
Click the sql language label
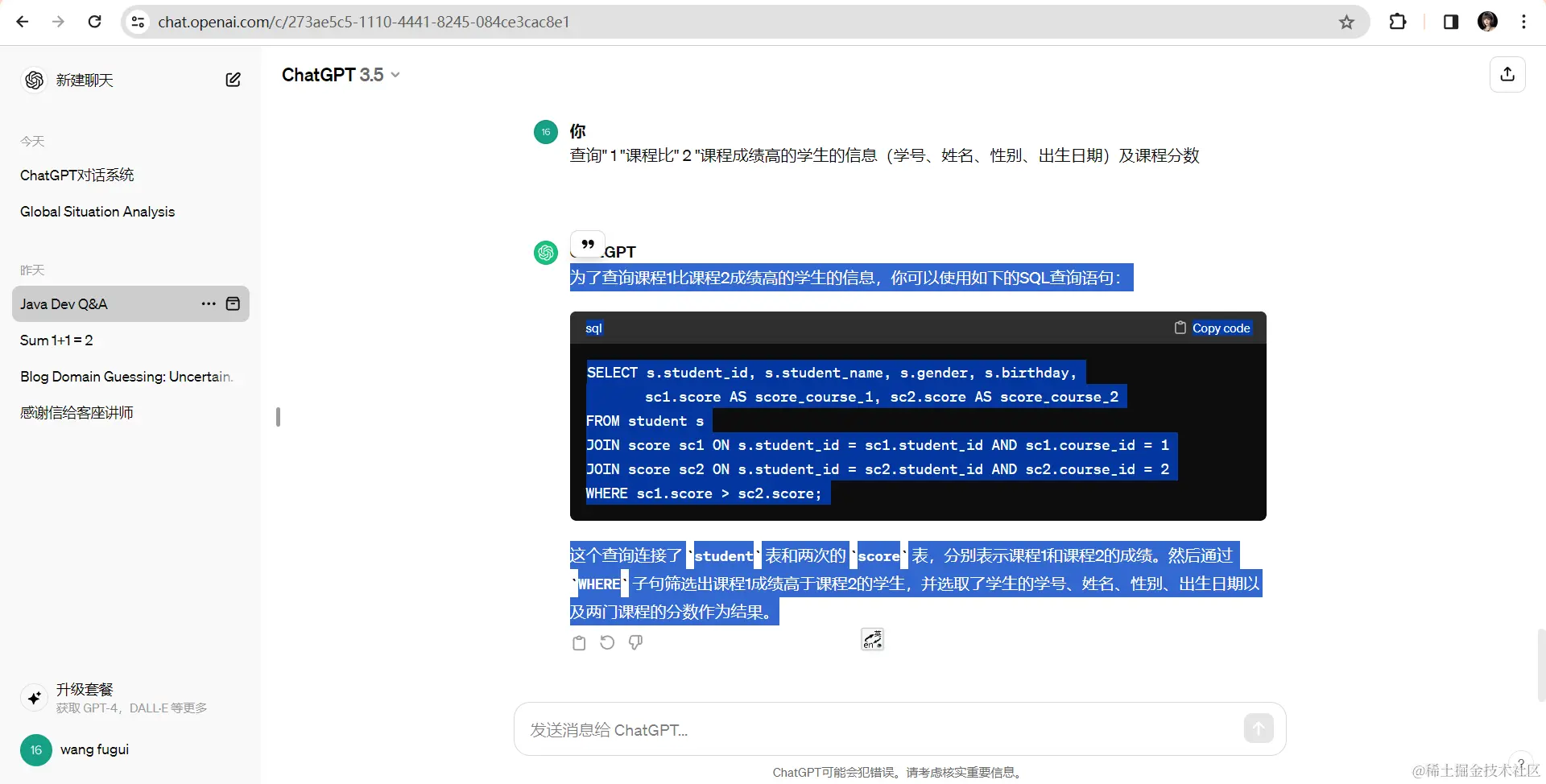(593, 328)
